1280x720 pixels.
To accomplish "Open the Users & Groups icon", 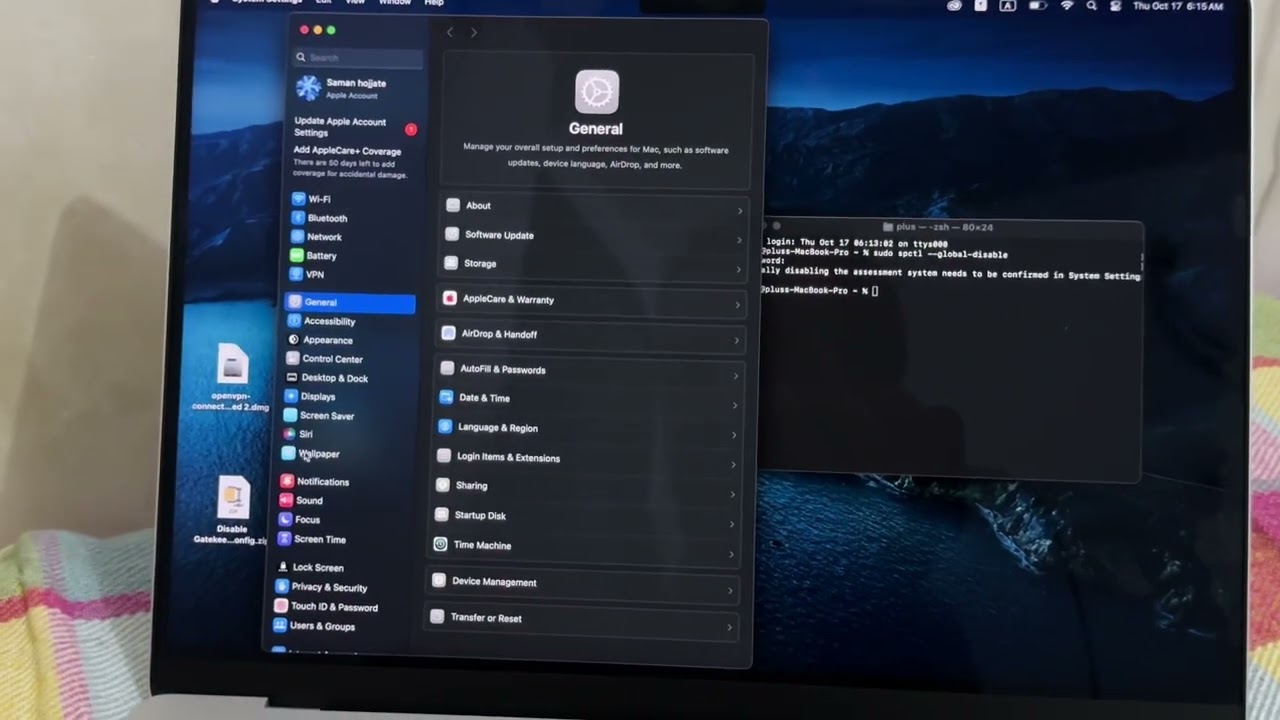I will 280,626.
